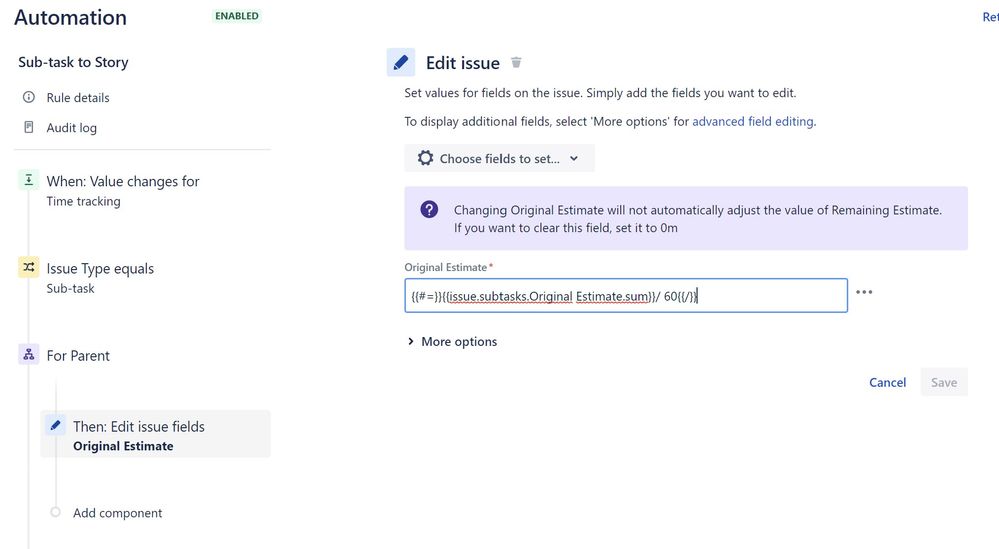Click pencil icon beside Then: Edit issue fields
Screen dimensions: 999x549
point(55,425)
